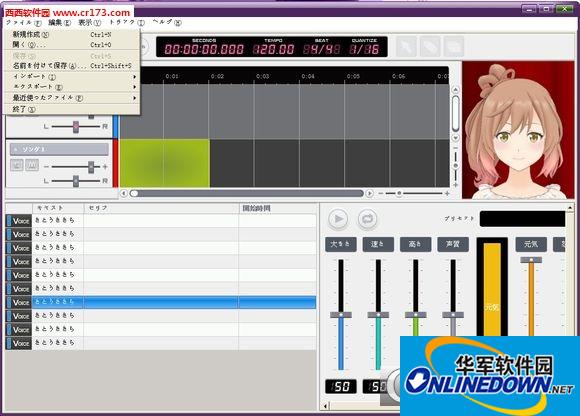Click the timeline horizontal scroll left arrow

point(124,193)
